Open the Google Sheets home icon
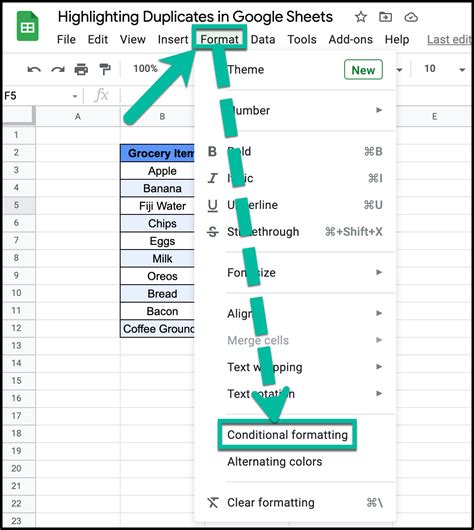Screen dimensions: 474x530 click(27, 26)
